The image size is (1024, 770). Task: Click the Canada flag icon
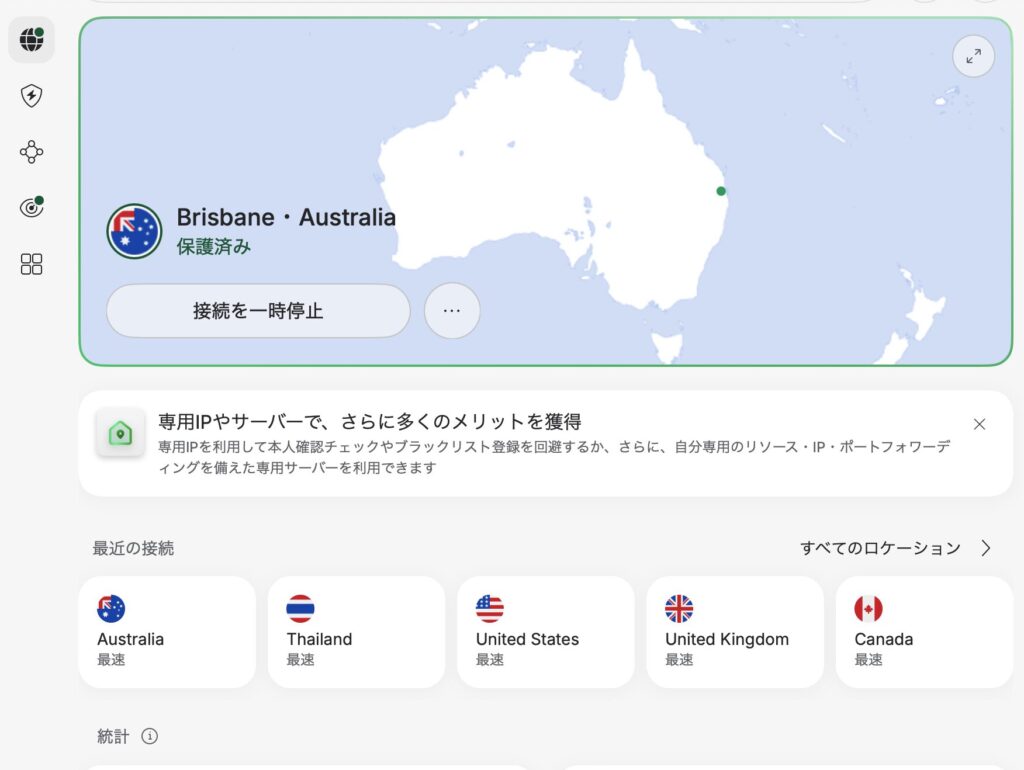pyautogui.click(x=869, y=609)
